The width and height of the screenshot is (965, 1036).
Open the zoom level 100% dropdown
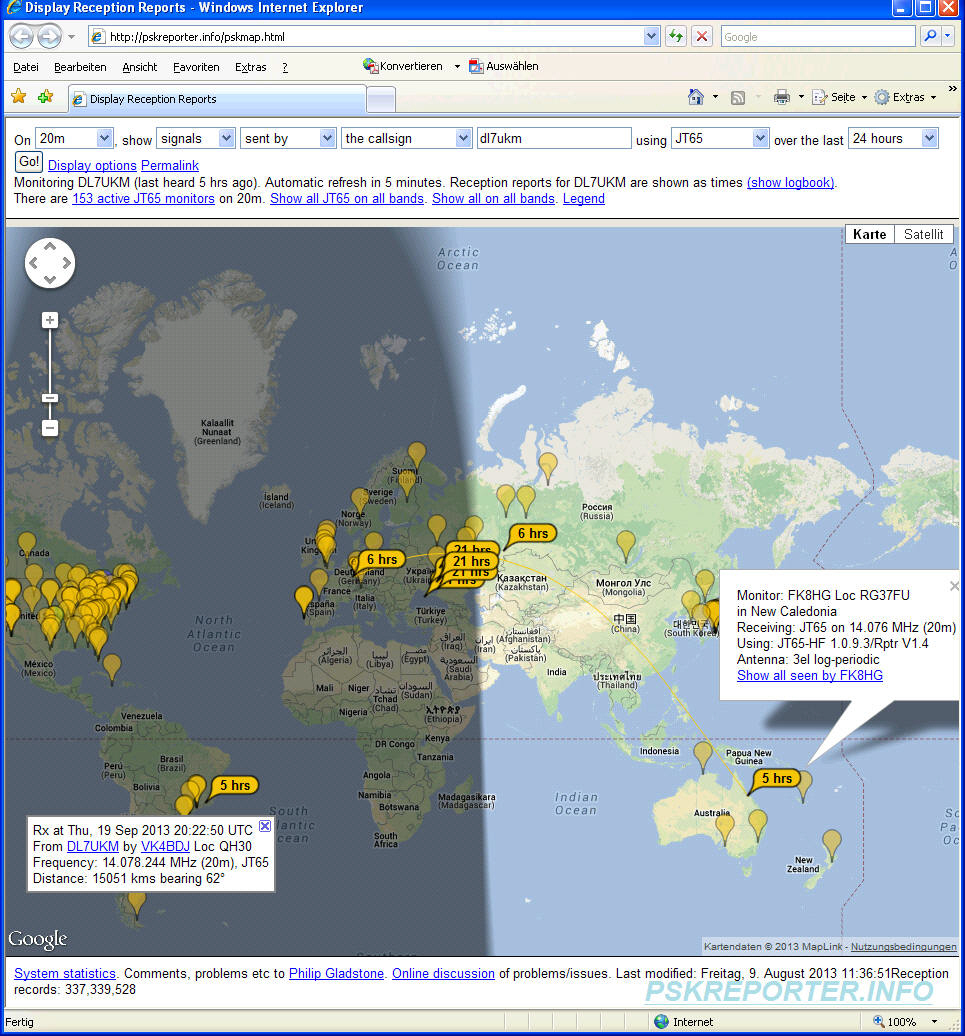coord(935,1022)
